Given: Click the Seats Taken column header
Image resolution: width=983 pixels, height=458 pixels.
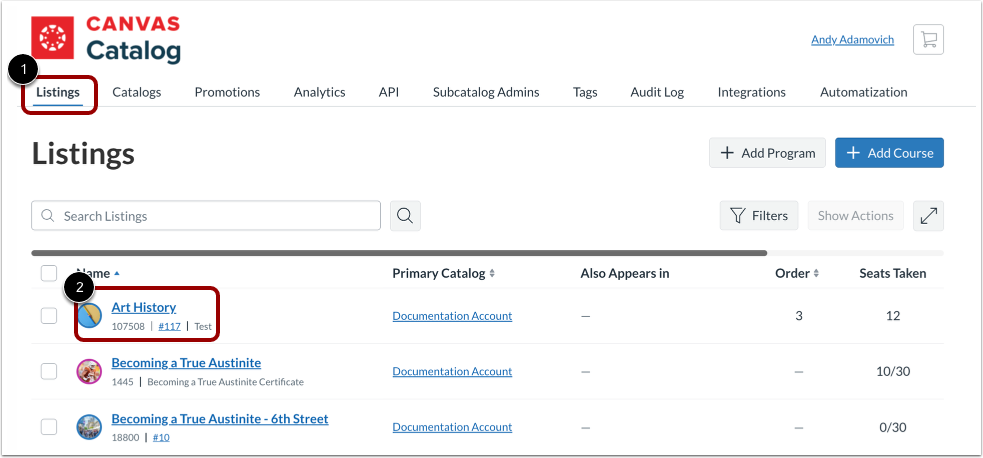Looking at the screenshot, I should tap(893, 273).
